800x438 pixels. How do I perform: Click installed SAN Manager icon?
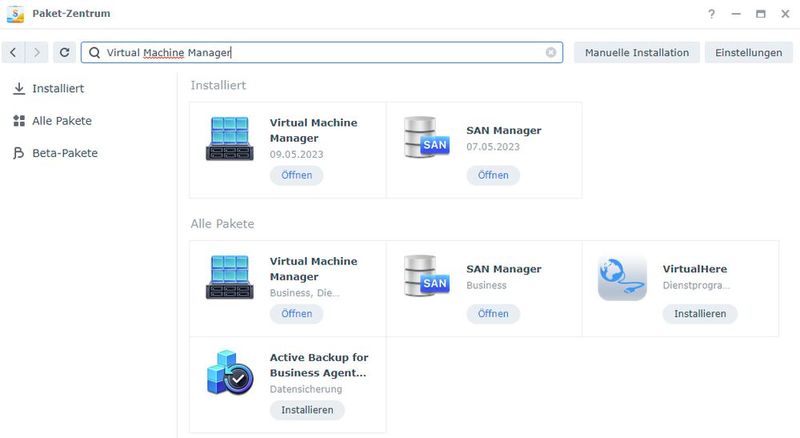coord(427,137)
